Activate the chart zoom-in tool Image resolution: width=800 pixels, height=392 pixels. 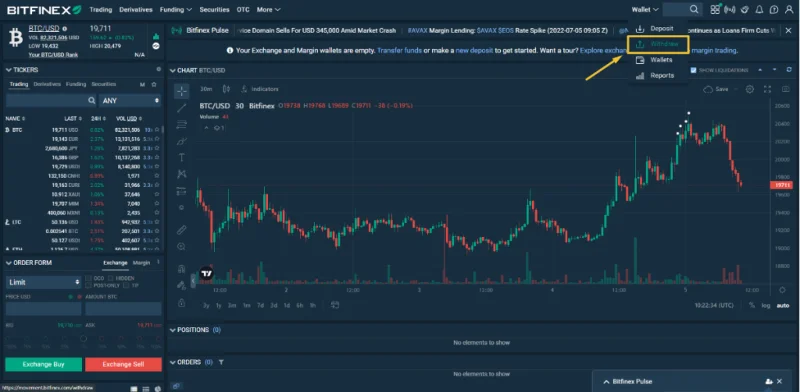182,247
